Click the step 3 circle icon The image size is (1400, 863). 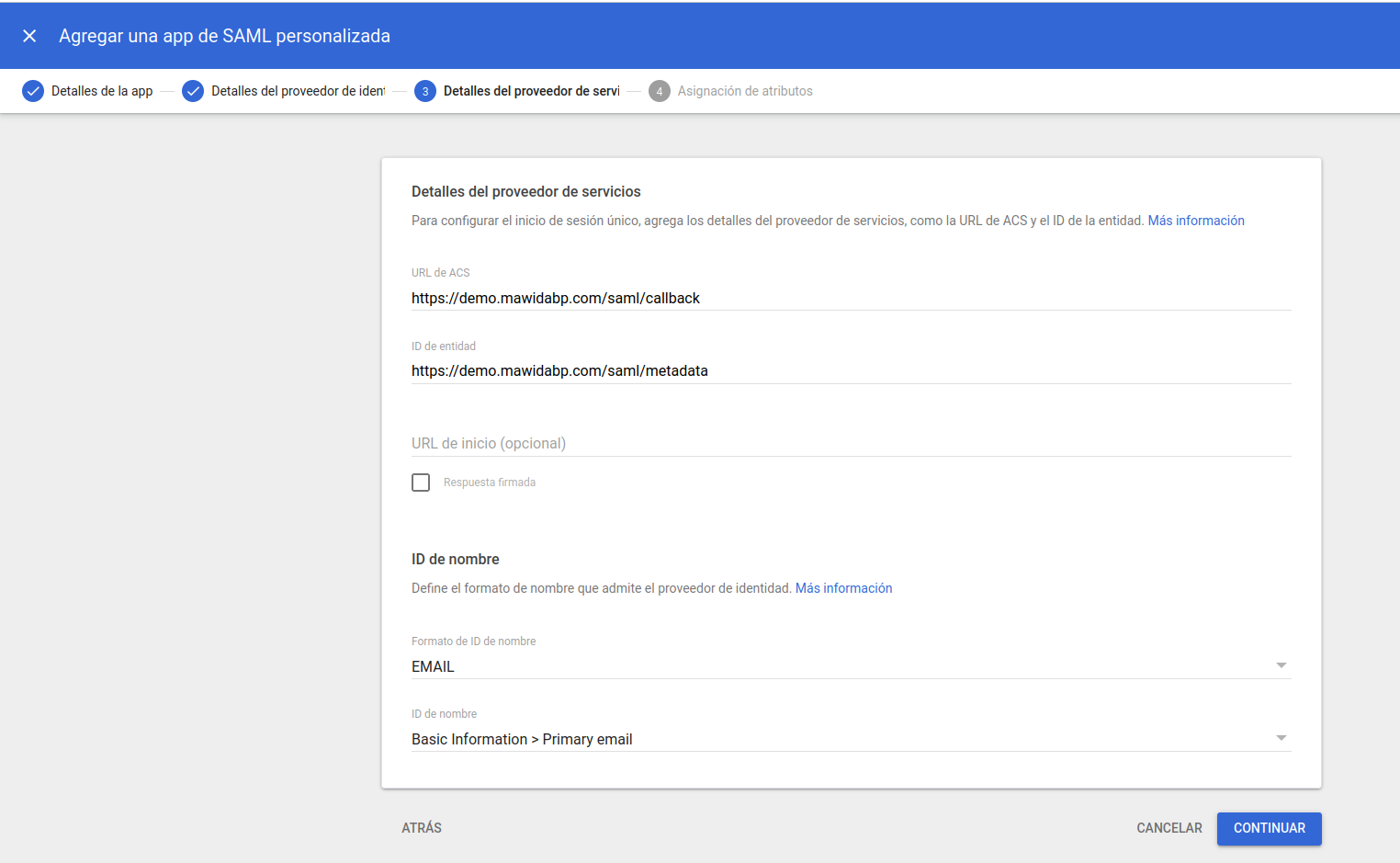(x=425, y=91)
